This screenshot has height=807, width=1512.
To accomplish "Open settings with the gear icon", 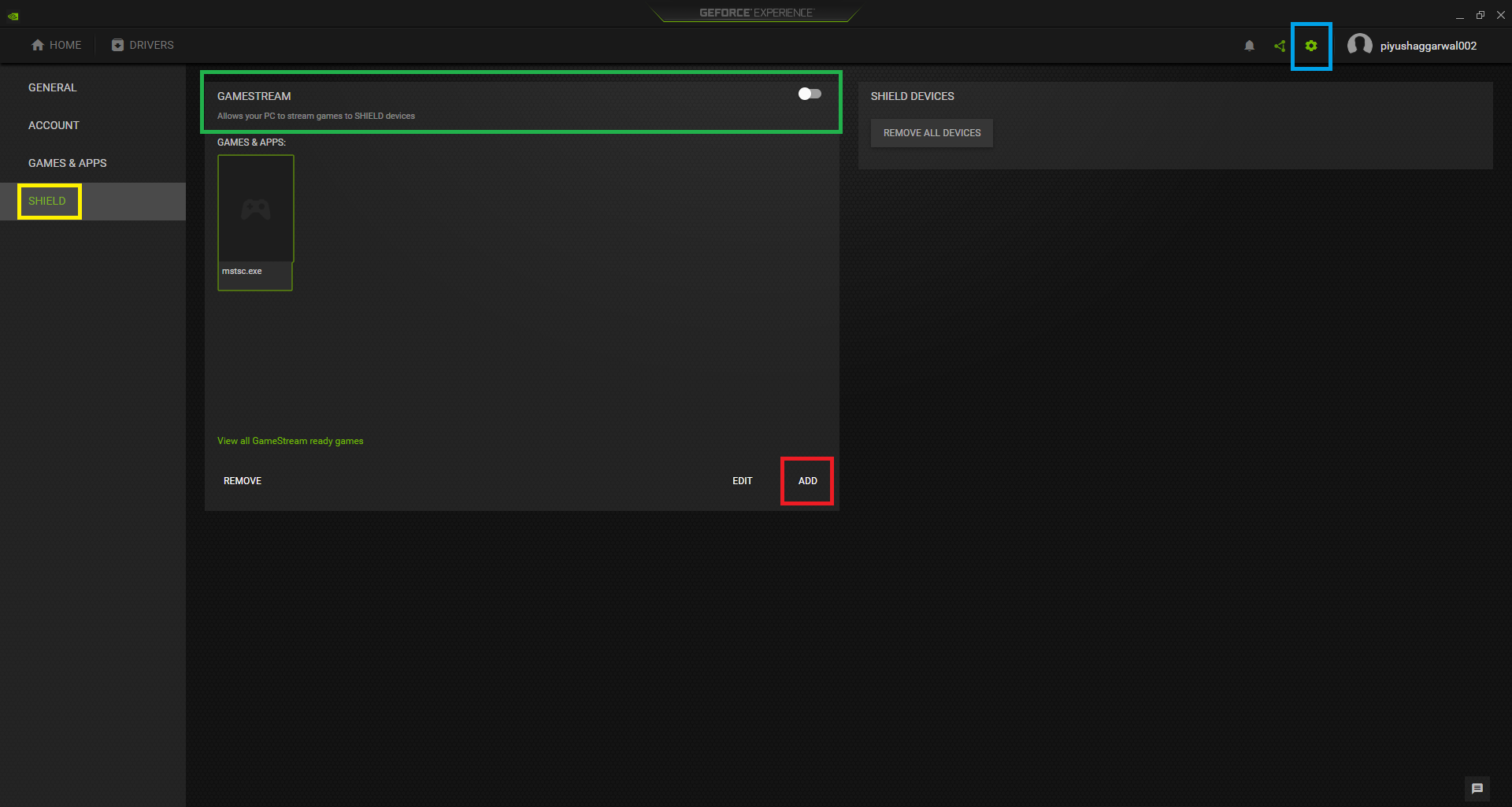I will pos(1311,46).
